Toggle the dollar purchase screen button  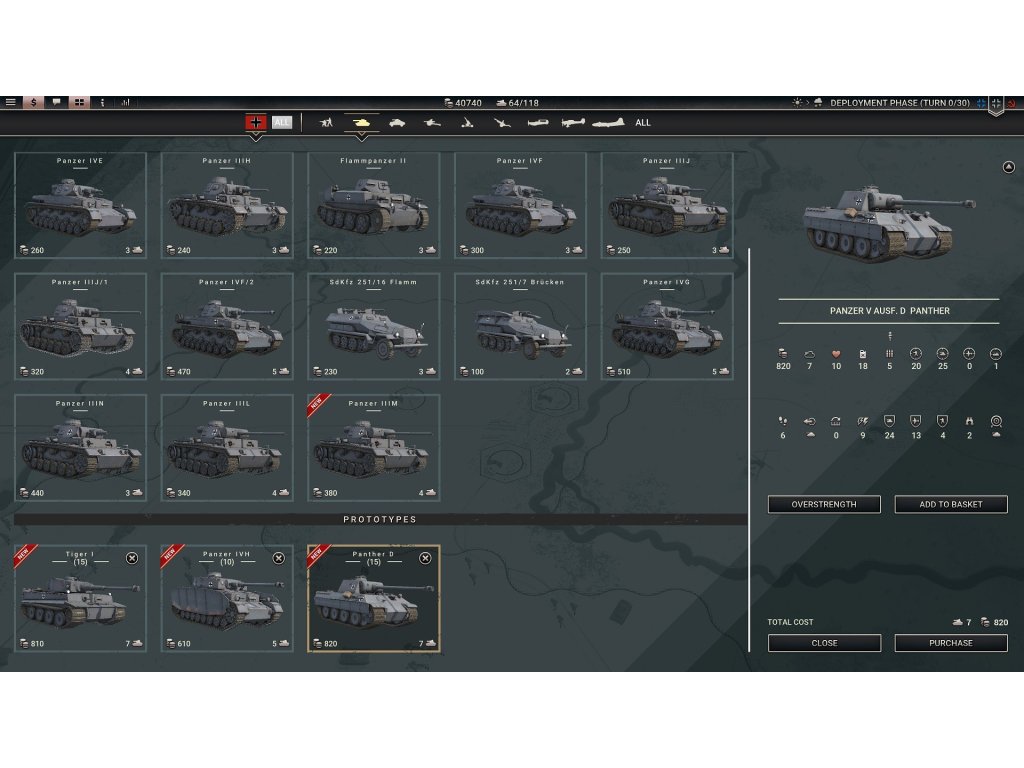34,102
